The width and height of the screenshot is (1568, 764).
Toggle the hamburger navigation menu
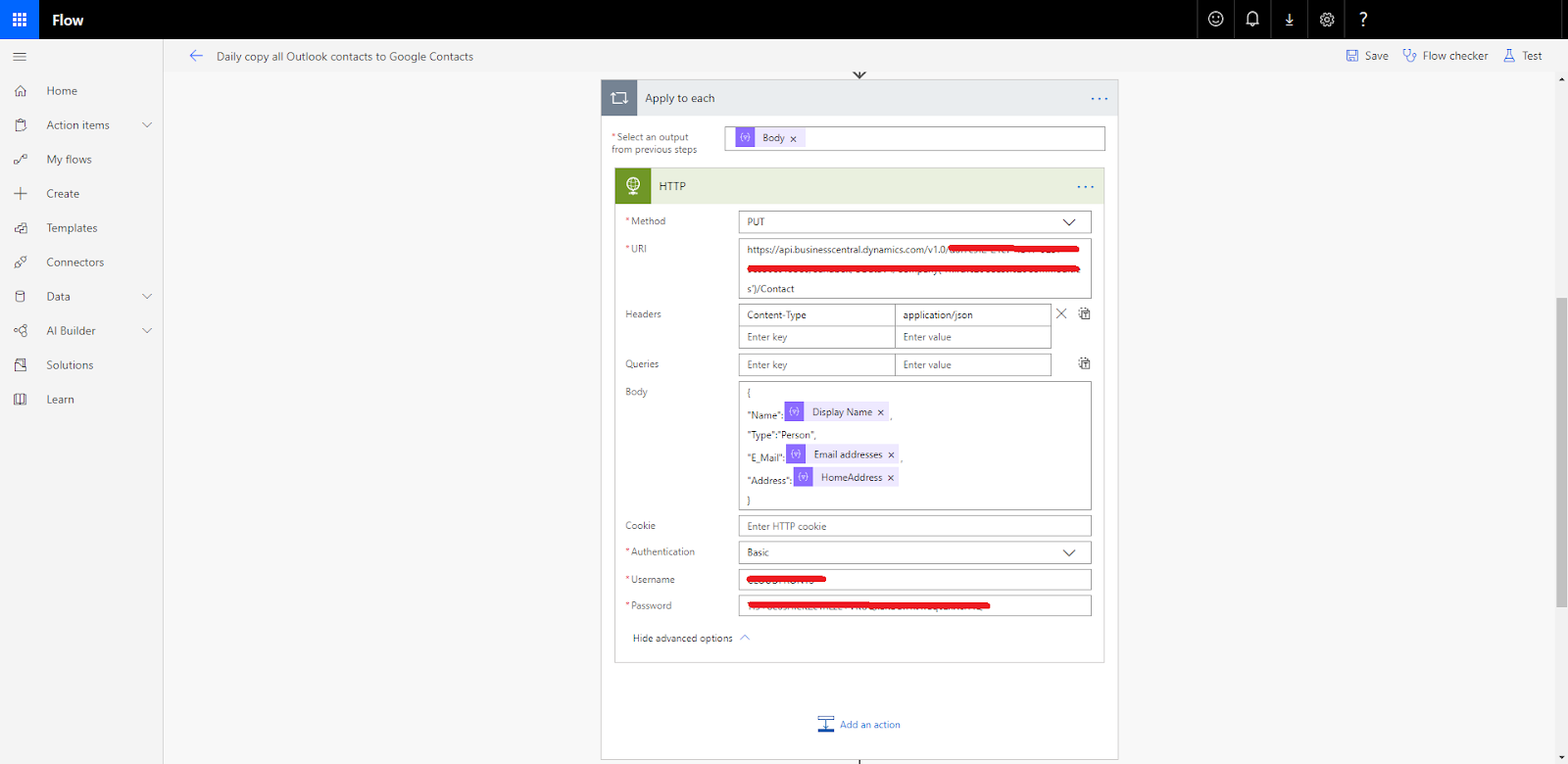pos(20,57)
